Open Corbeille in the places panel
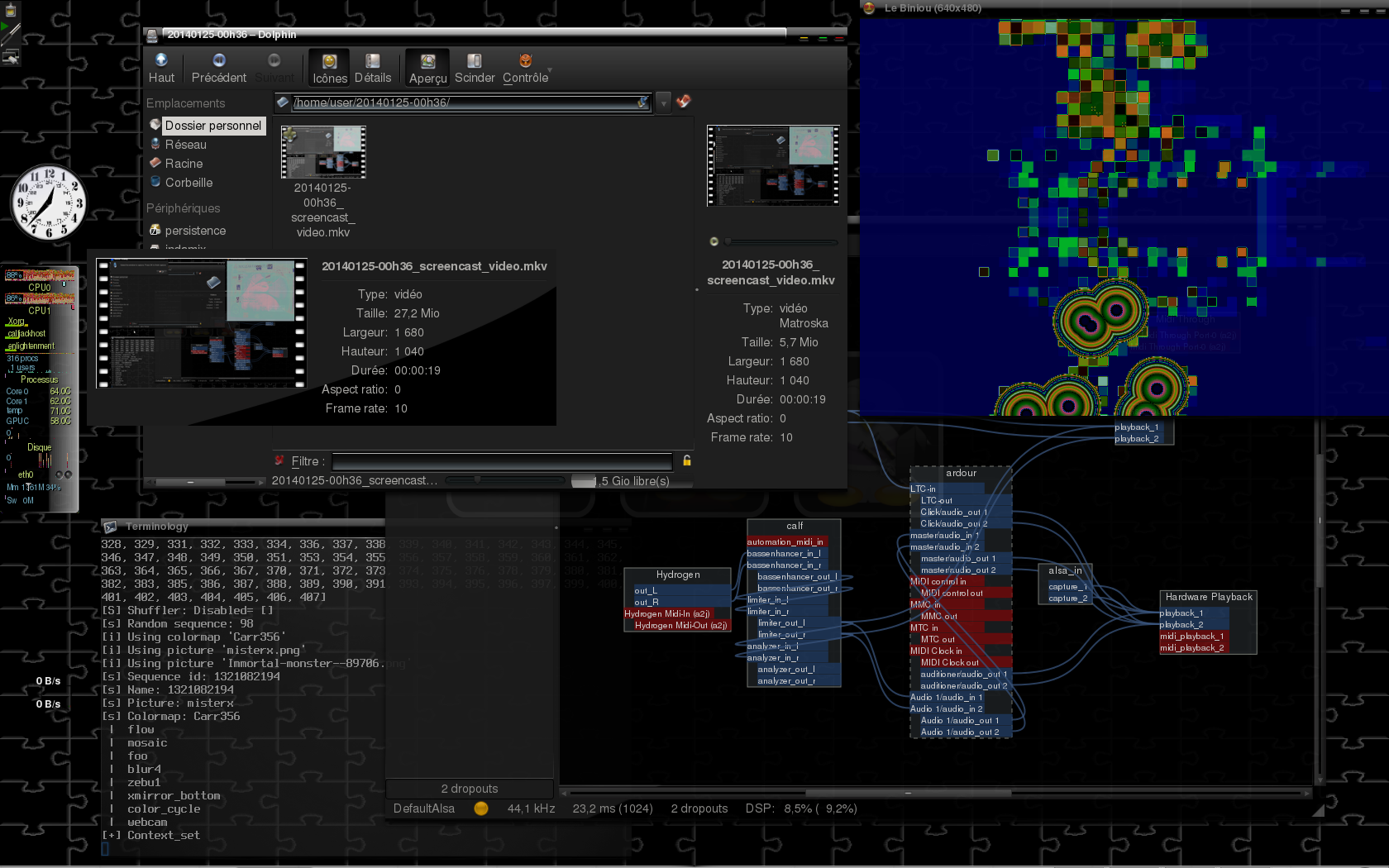 [189, 183]
